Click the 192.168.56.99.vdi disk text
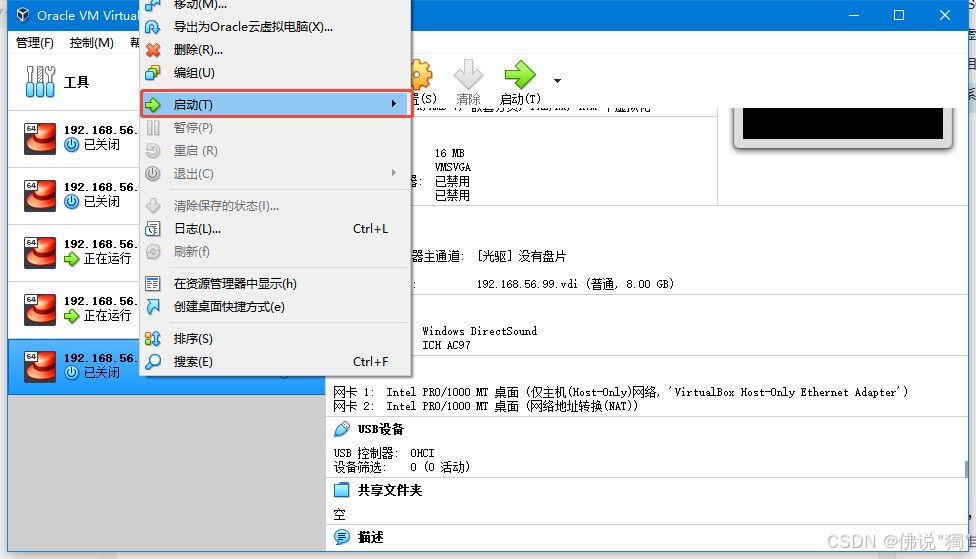 (575, 284)
